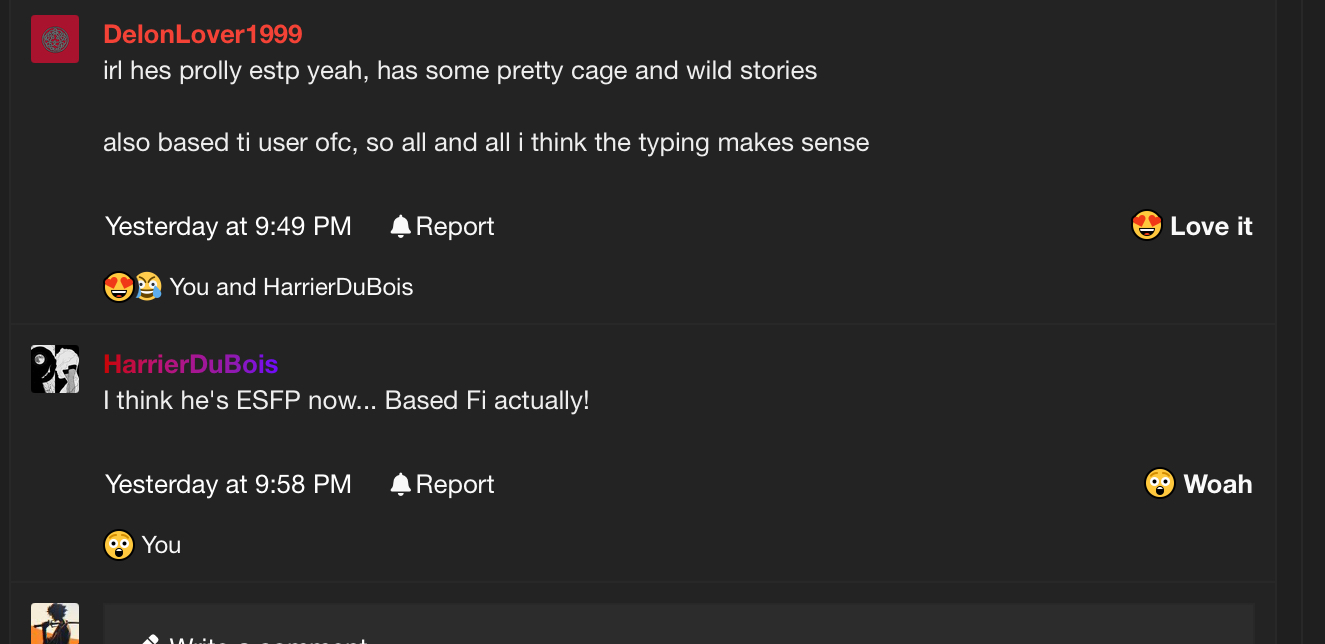Click the bell icon on DelonLover1999's comment
The image size is (1325, 644).
tap(401, 227)
